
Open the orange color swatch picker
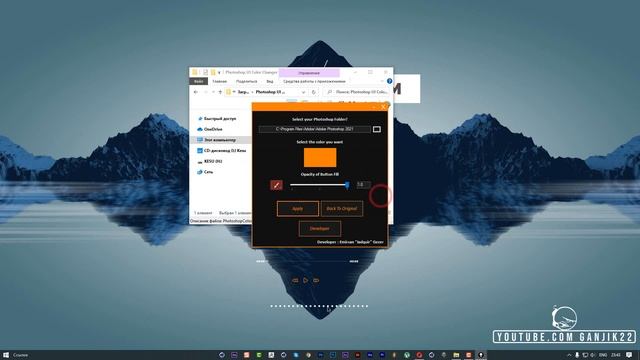click(320, 158)
